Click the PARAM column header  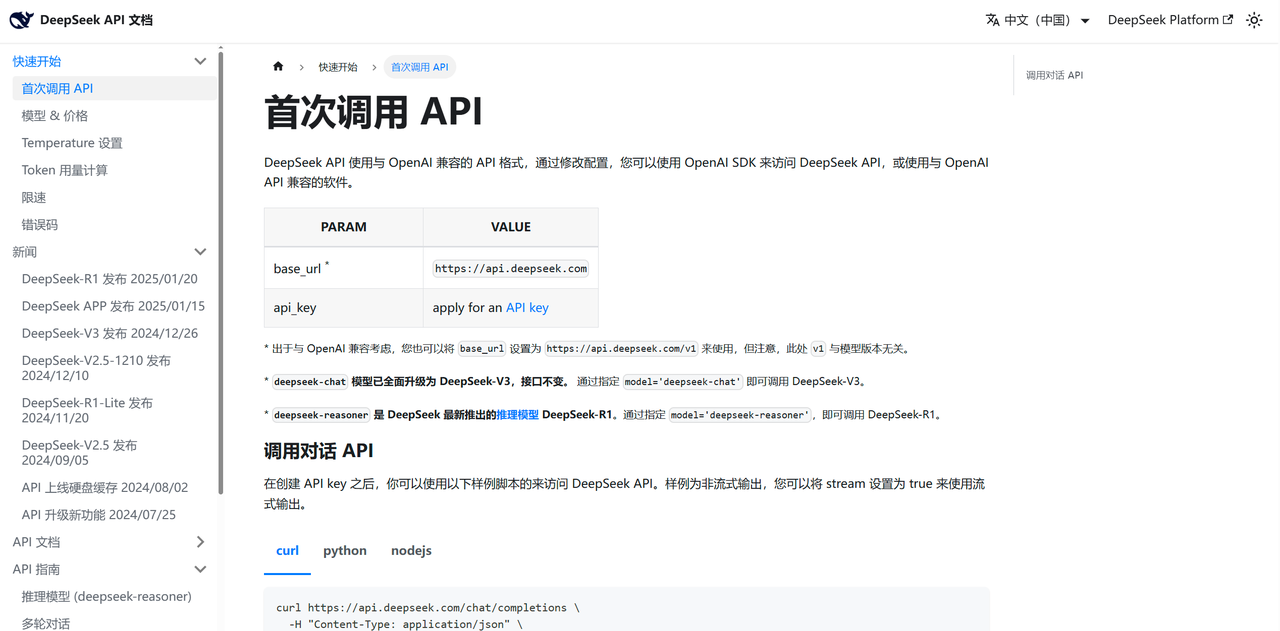344,227
